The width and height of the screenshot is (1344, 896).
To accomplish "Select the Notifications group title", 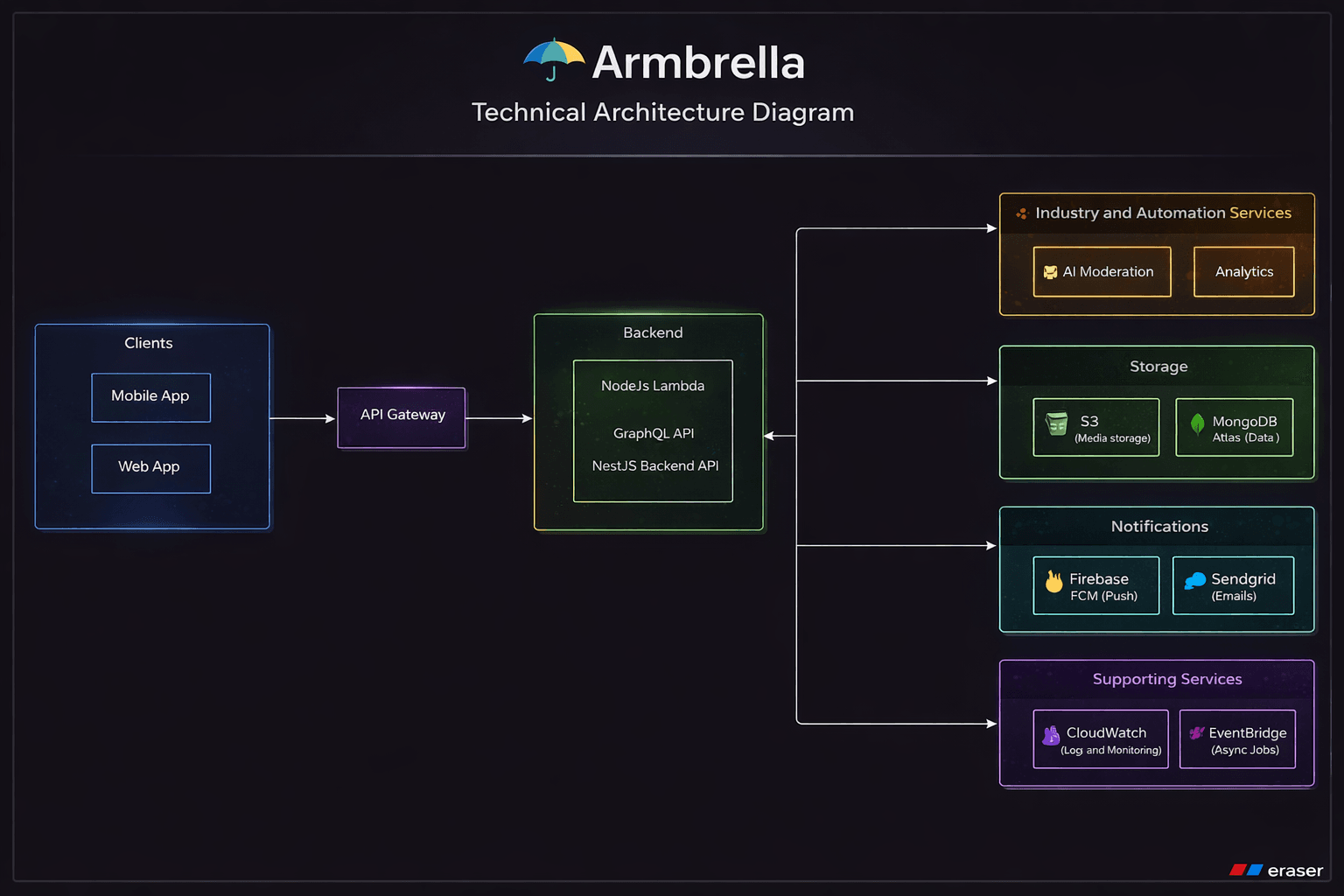I will [1158, 527].
